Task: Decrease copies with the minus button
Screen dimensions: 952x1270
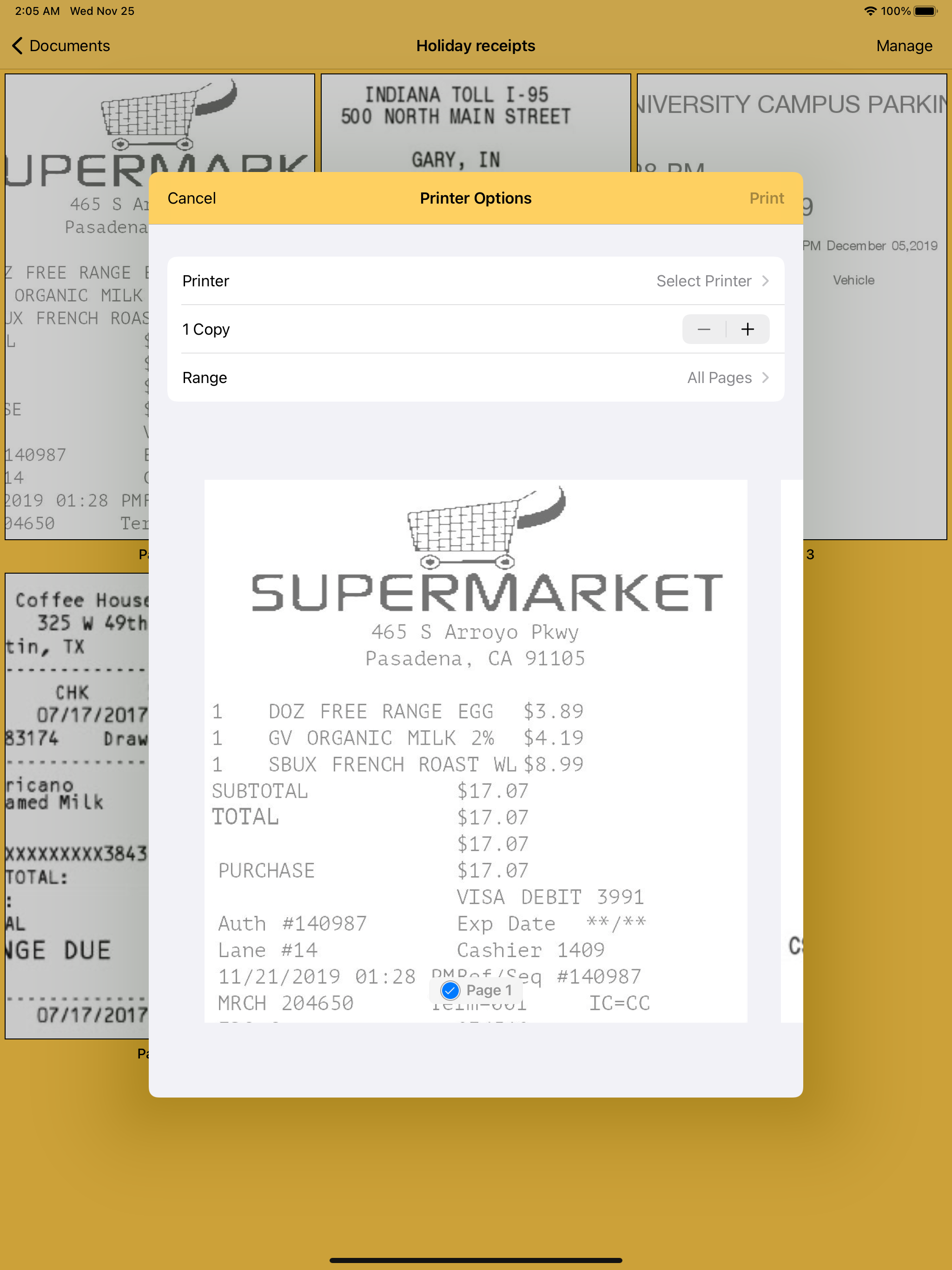Action: tap(704, 329)
